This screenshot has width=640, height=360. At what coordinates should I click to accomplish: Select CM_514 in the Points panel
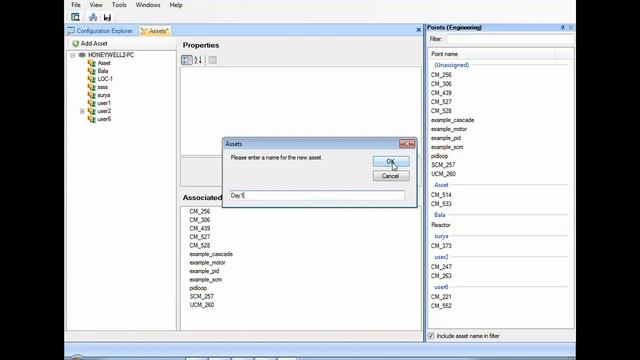click(441, 195)
